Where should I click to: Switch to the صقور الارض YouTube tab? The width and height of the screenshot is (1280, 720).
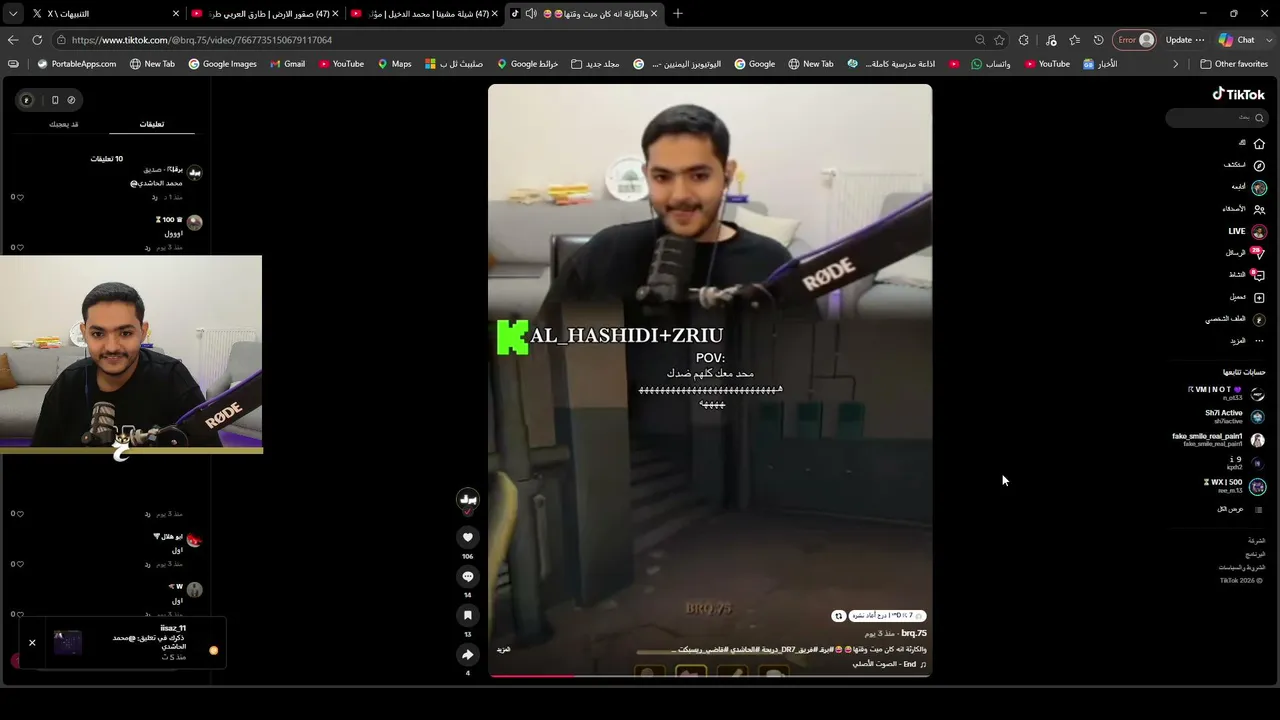coord(264,14)
